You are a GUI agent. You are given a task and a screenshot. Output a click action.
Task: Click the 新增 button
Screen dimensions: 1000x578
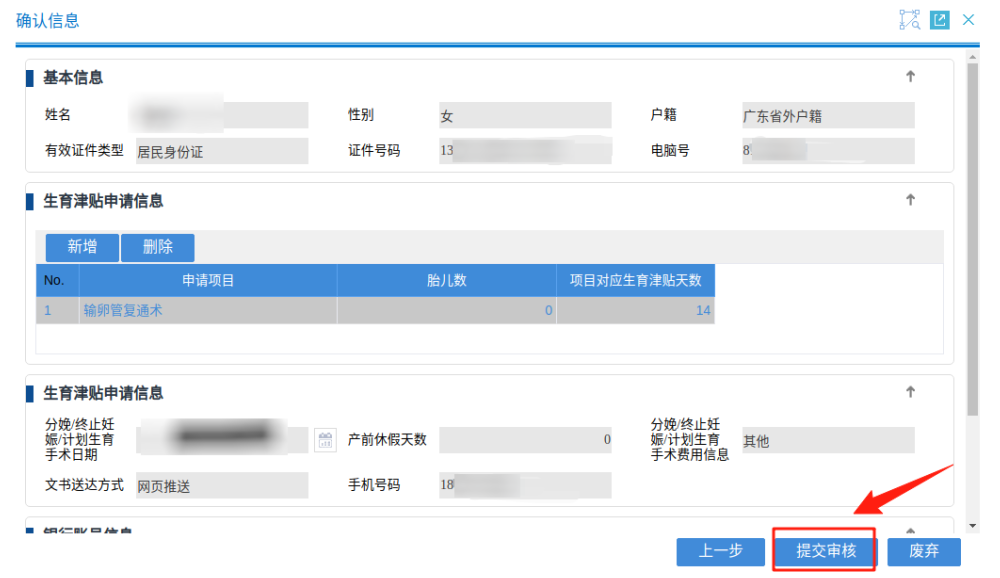pyautogui.click(x=82, y=247)
